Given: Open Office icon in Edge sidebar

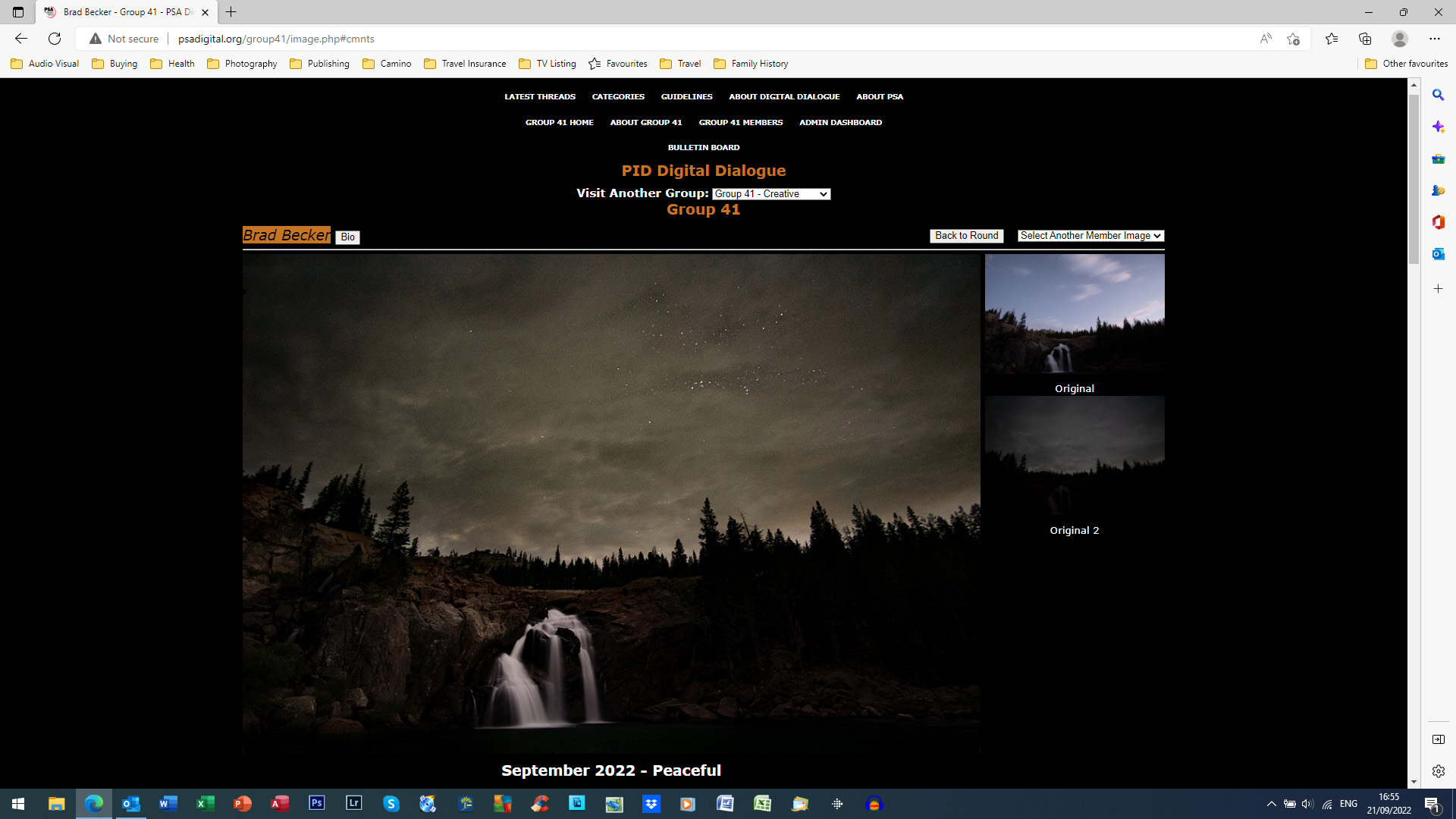Looking at the screenshot, I should [x=1438, y=222].
